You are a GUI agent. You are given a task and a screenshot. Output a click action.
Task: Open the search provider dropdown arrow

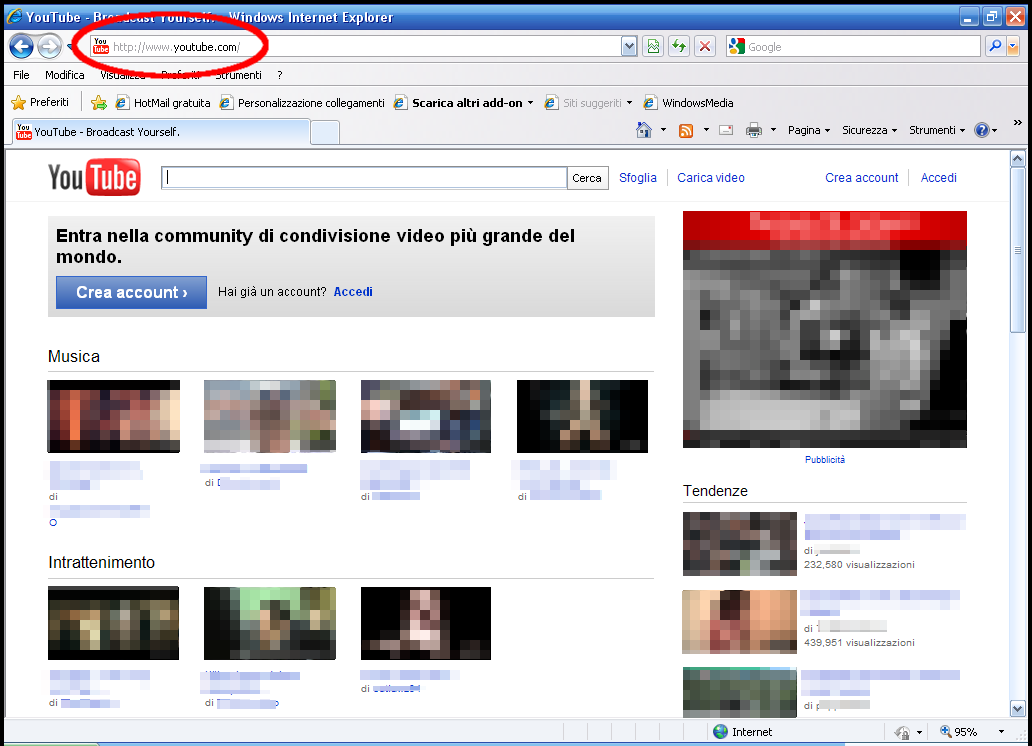(x=1013, y=46)
